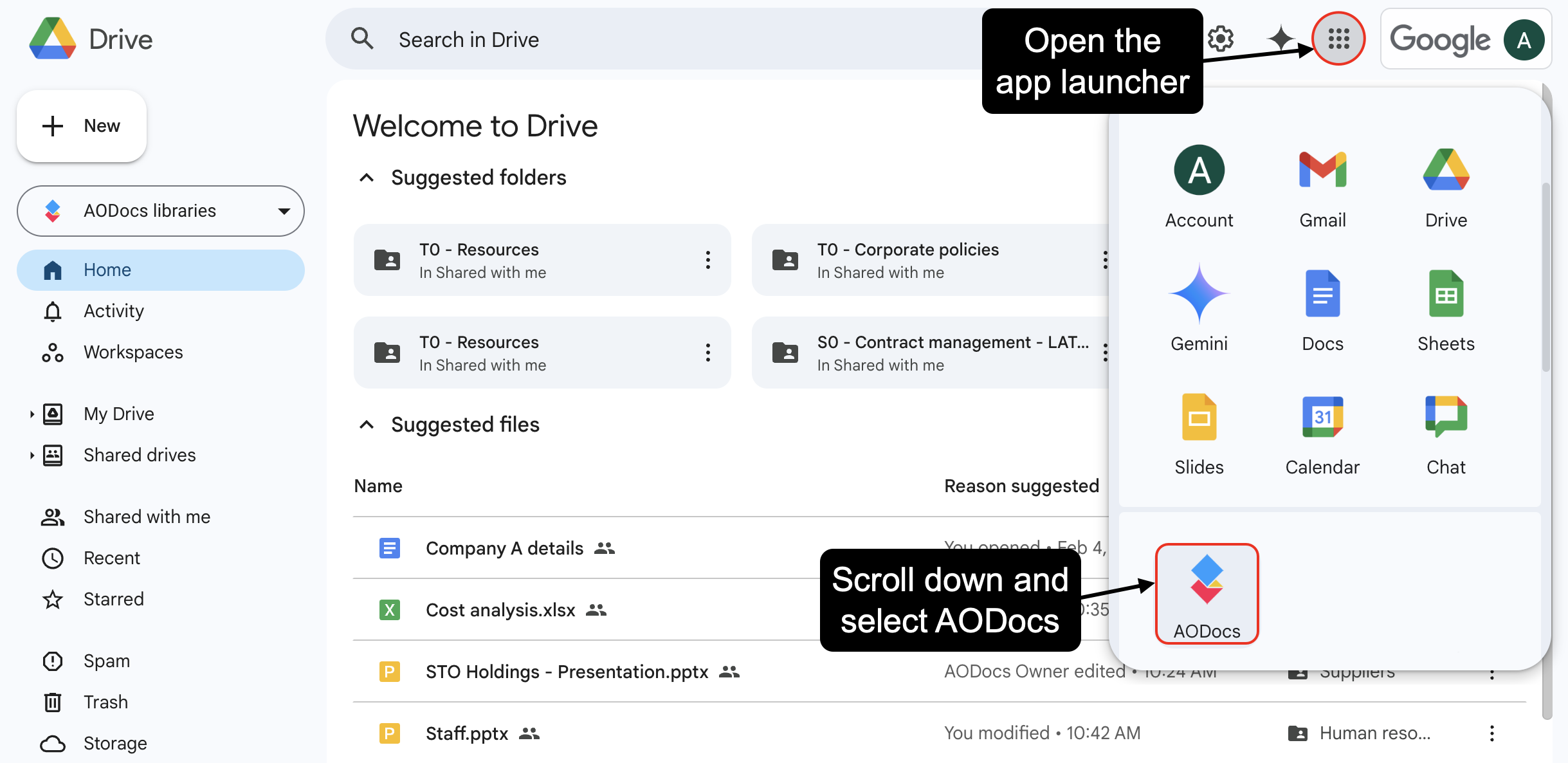1568x763 pixels.
Task: Open the Company A details document
Action: pyautogui.click(x=504, y=548)
